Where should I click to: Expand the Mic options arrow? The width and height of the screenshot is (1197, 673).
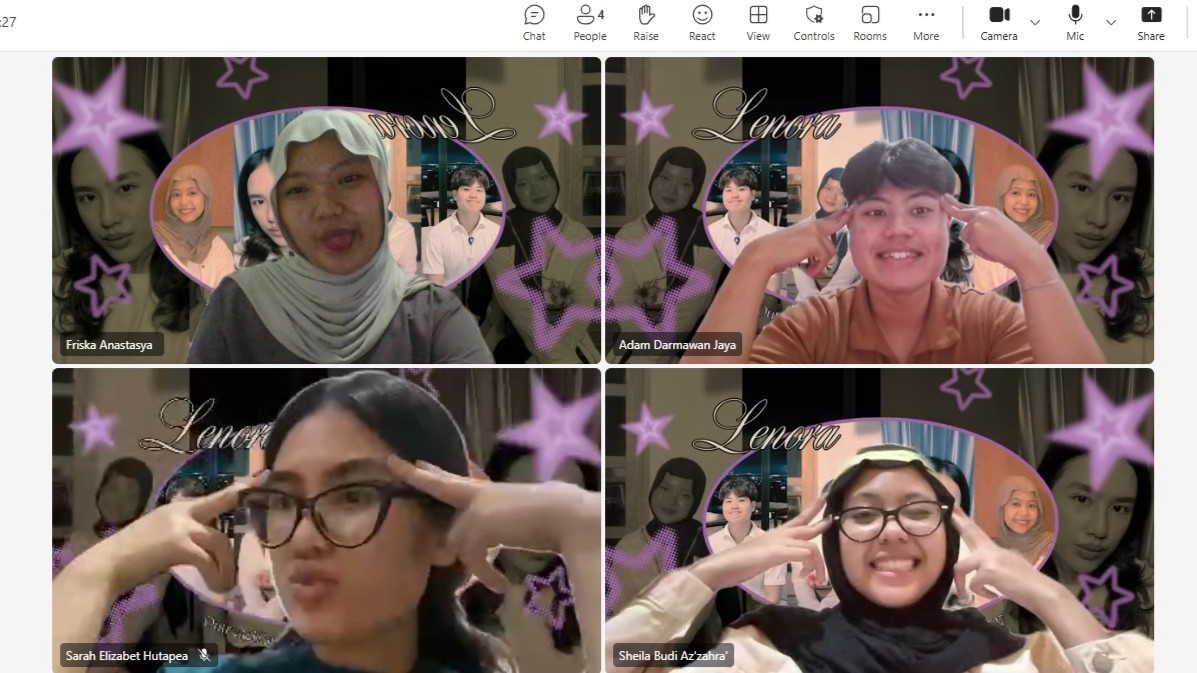tap(1111, 23)
